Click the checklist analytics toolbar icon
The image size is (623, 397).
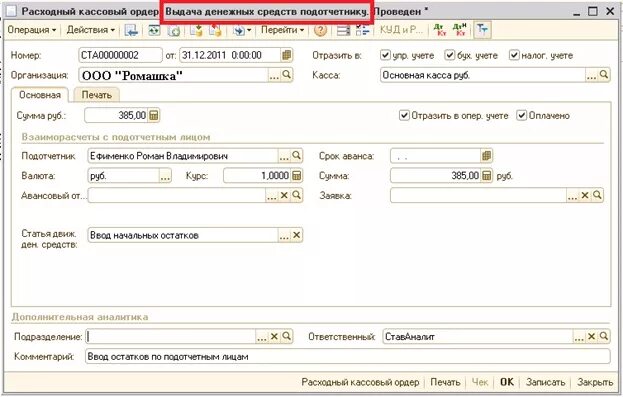(x=362, y=30)
